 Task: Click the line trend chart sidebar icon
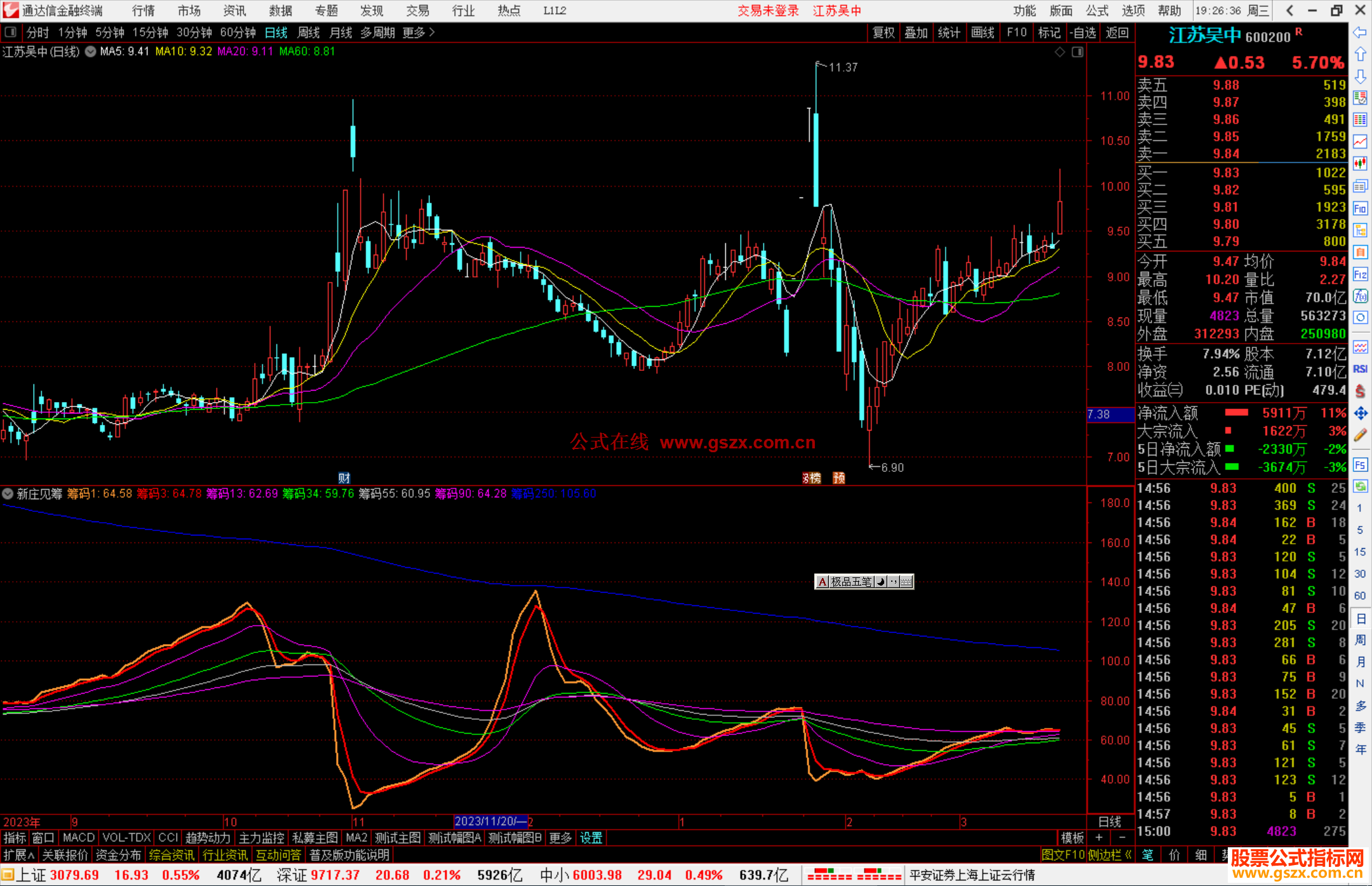1360,142
